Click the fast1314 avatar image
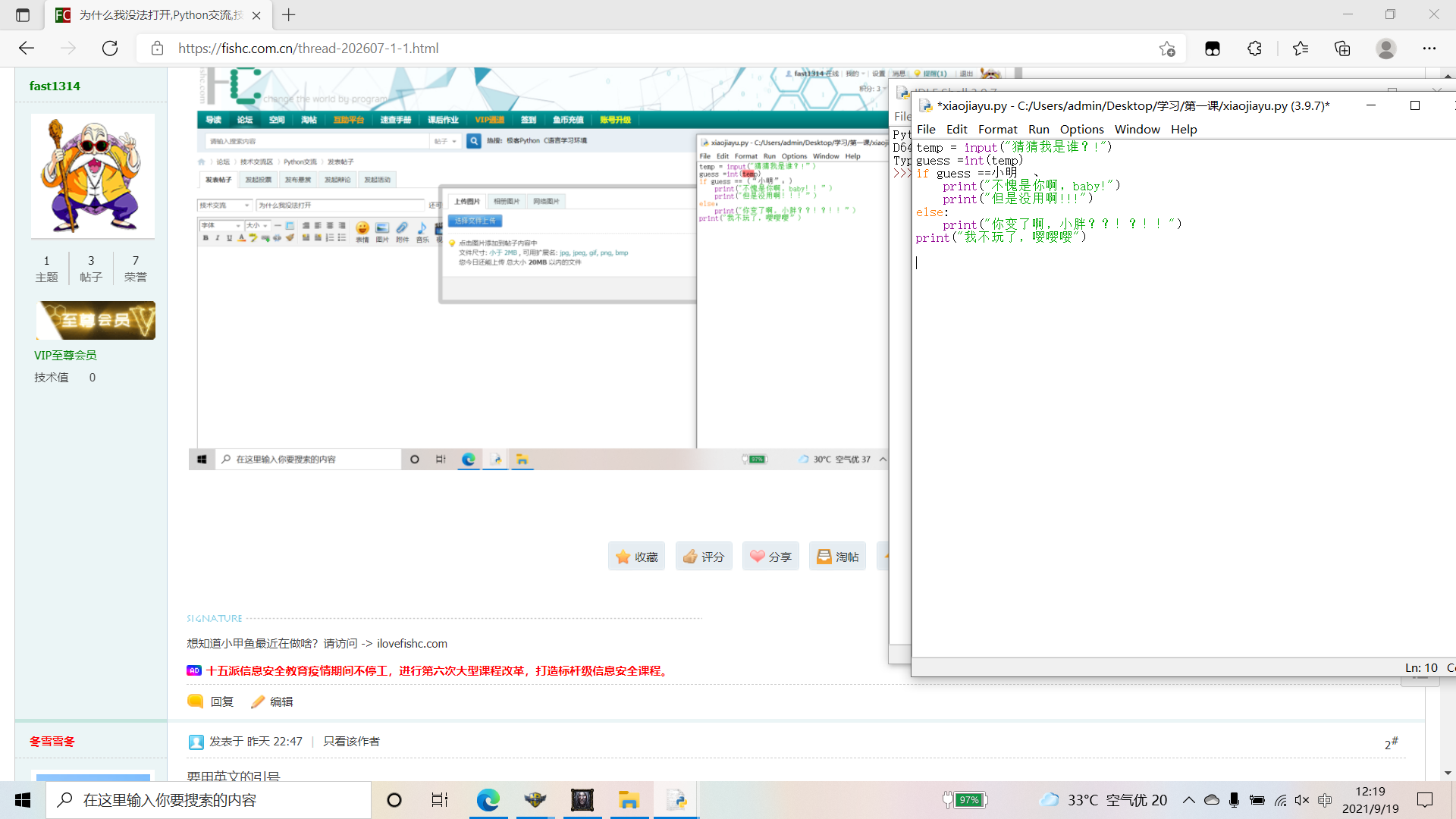This screenshot has height=819, width=1456. pyautogui.click(x=93, y=176)
